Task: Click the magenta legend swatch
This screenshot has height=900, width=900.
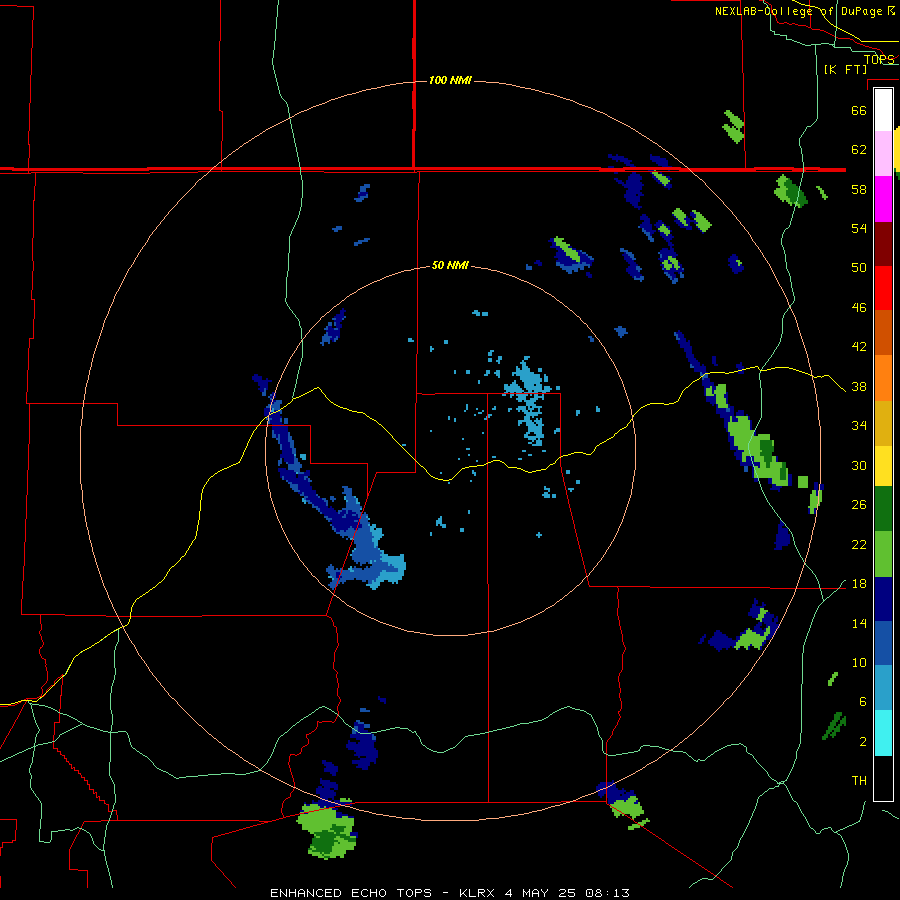Action: (x=883, y=199)
